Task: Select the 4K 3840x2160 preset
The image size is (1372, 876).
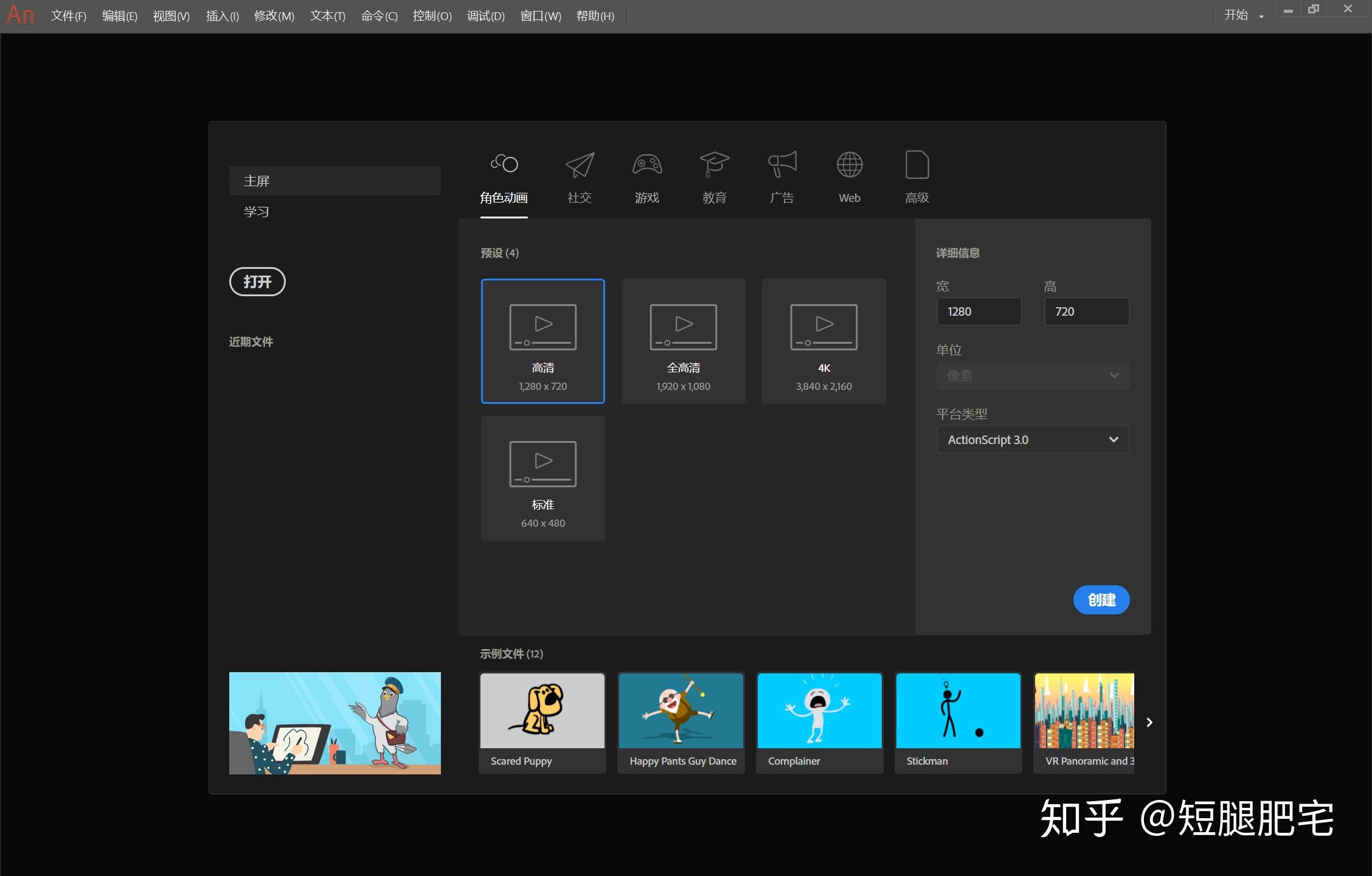Action: [823, 341]
